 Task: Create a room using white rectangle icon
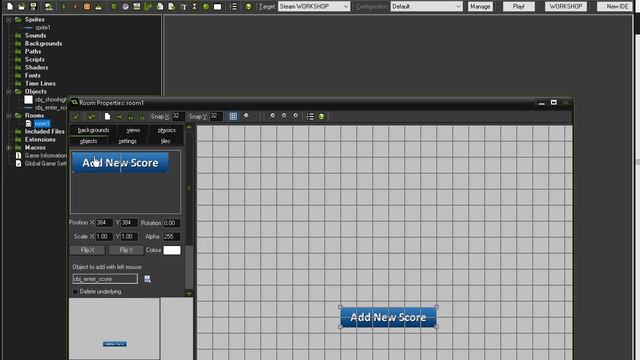coord(218,7)
